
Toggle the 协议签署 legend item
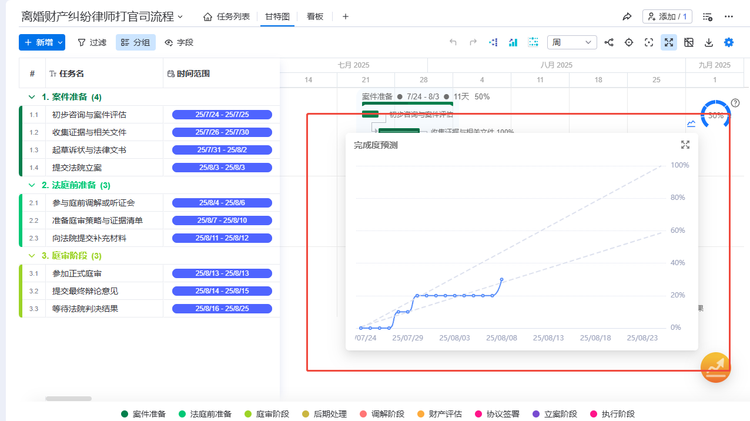tap(497, 414)
